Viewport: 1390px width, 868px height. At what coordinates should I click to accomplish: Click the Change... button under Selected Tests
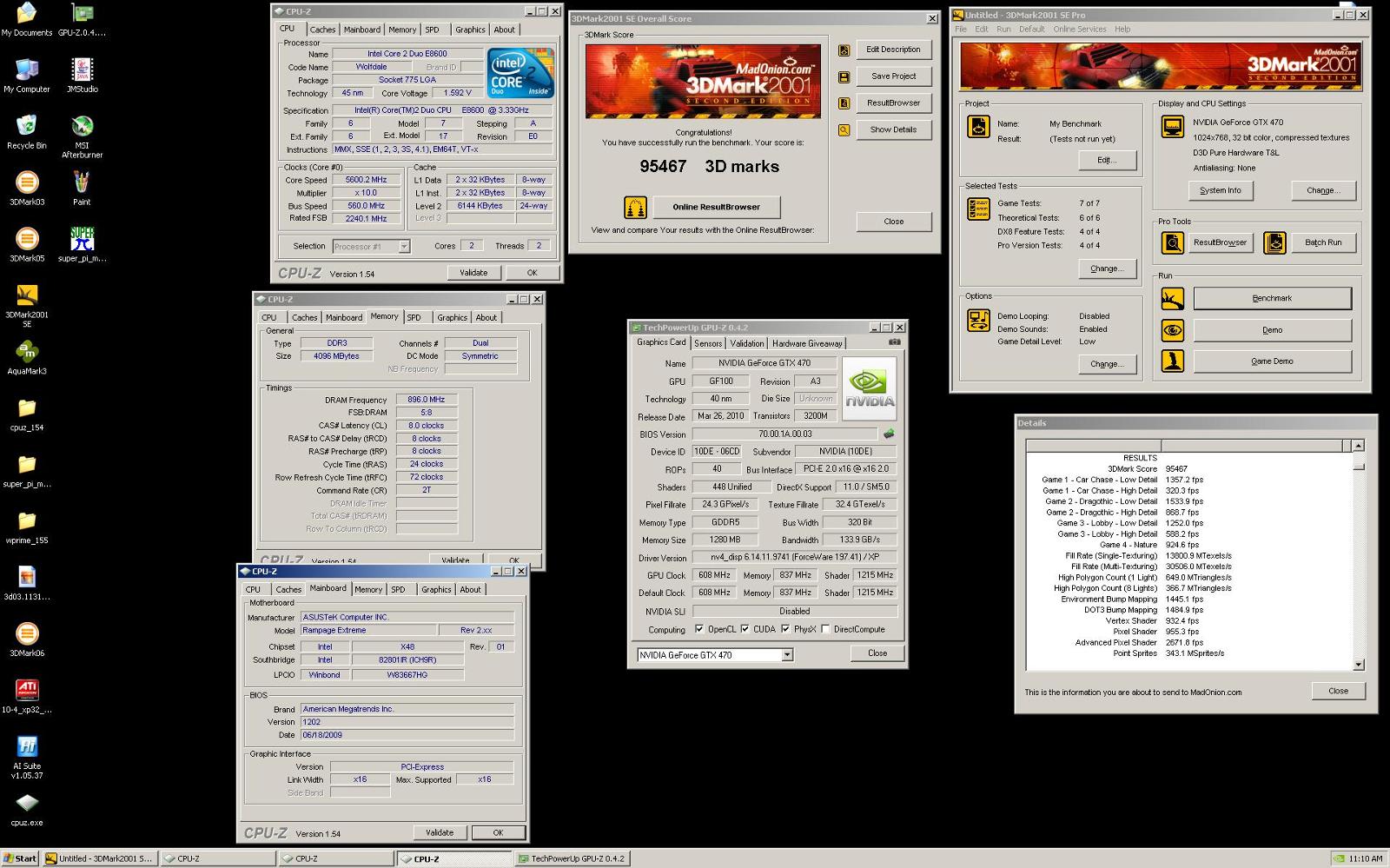(1106, 269)
